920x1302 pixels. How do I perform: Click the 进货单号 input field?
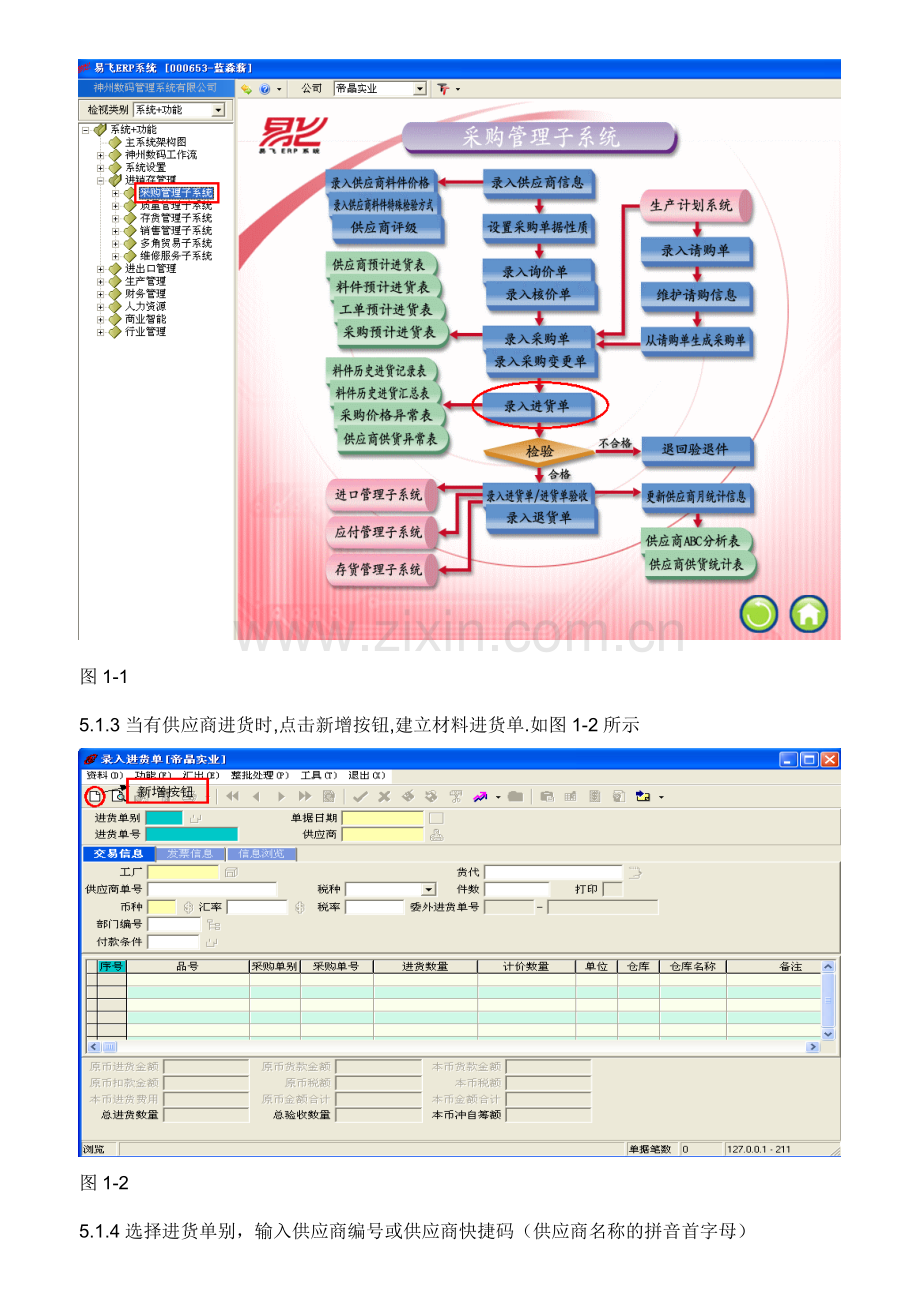[x=192, y=834]
